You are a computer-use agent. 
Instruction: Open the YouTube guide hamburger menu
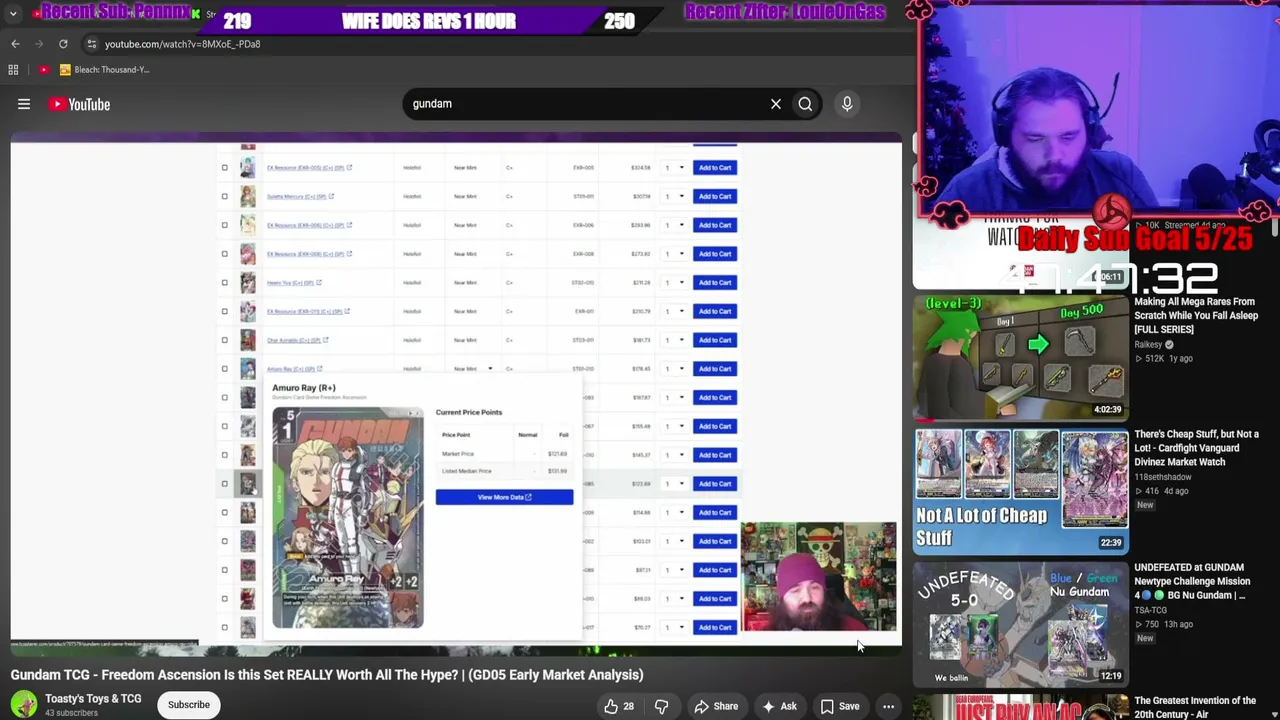coord(24,104)
